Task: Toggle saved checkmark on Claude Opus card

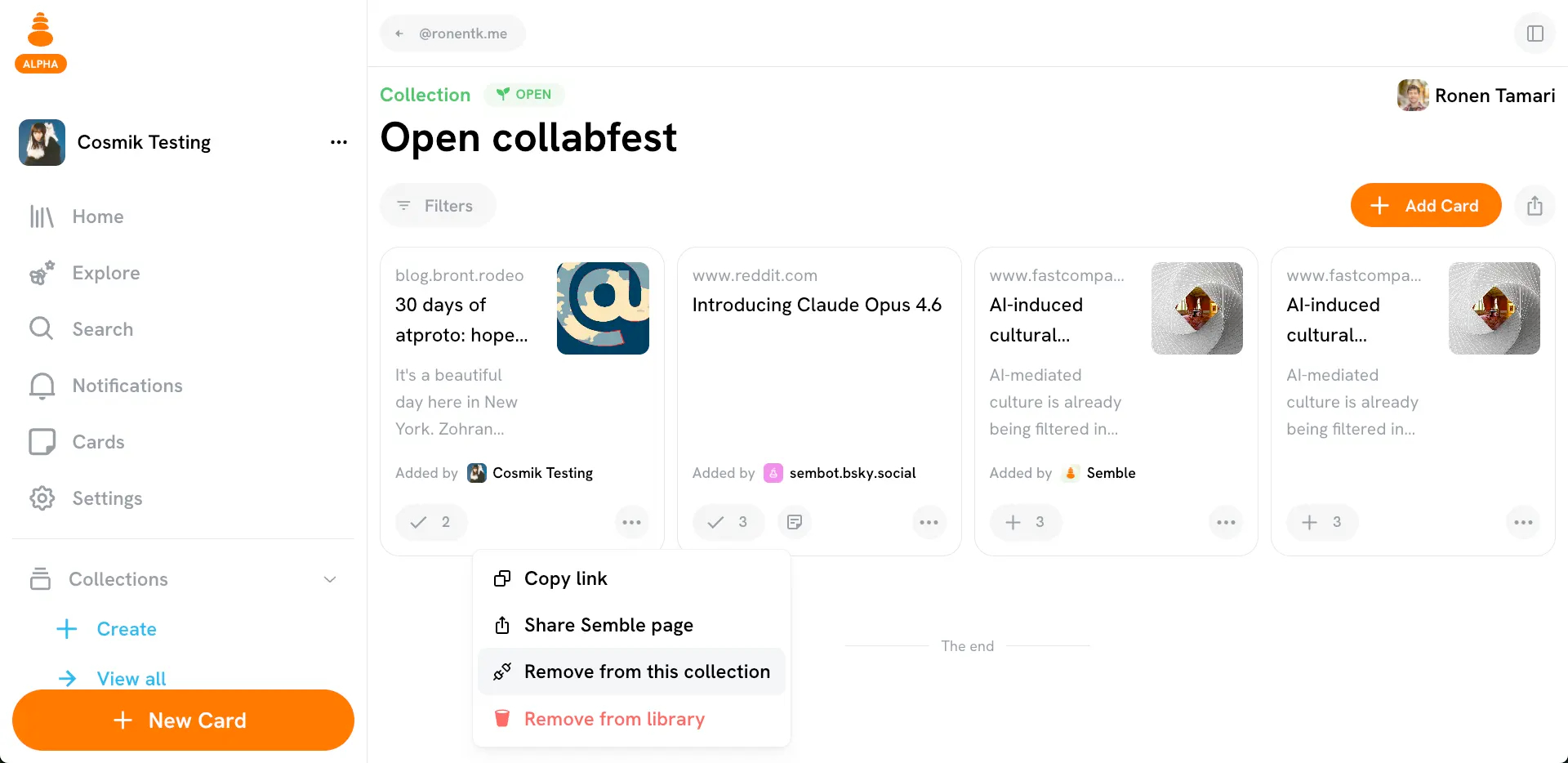Action: (x=728, y=522)
